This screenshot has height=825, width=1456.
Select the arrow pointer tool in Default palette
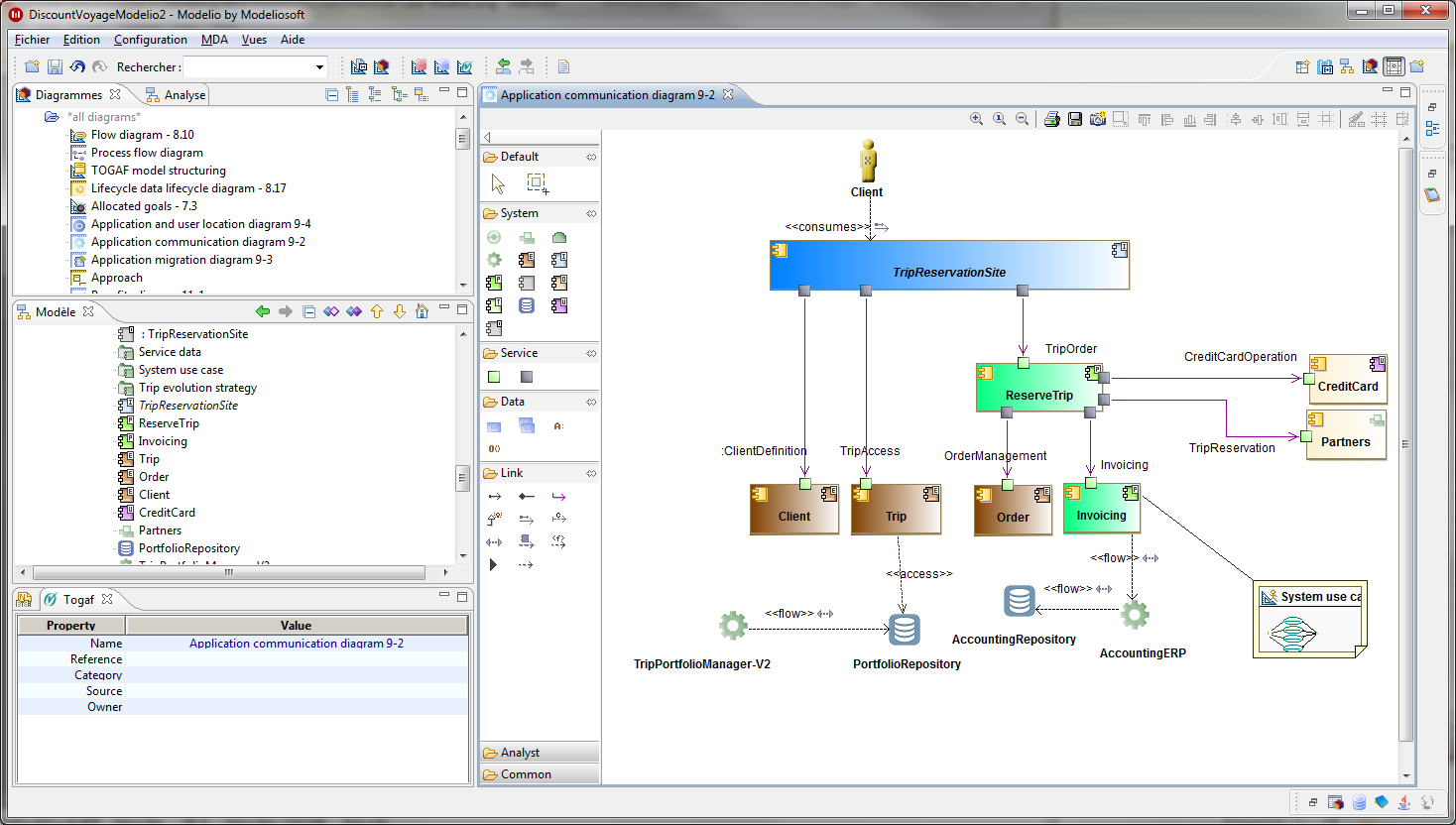(x=498, y=183)
